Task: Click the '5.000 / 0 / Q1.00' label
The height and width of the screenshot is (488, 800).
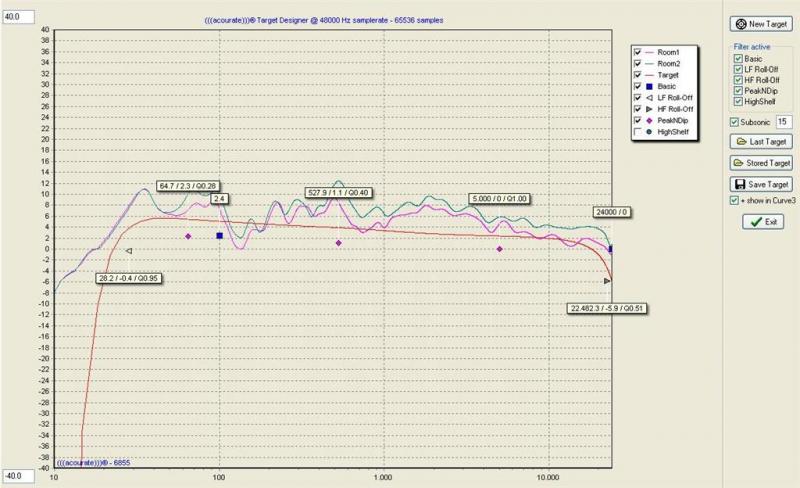Action: point(499,199)
